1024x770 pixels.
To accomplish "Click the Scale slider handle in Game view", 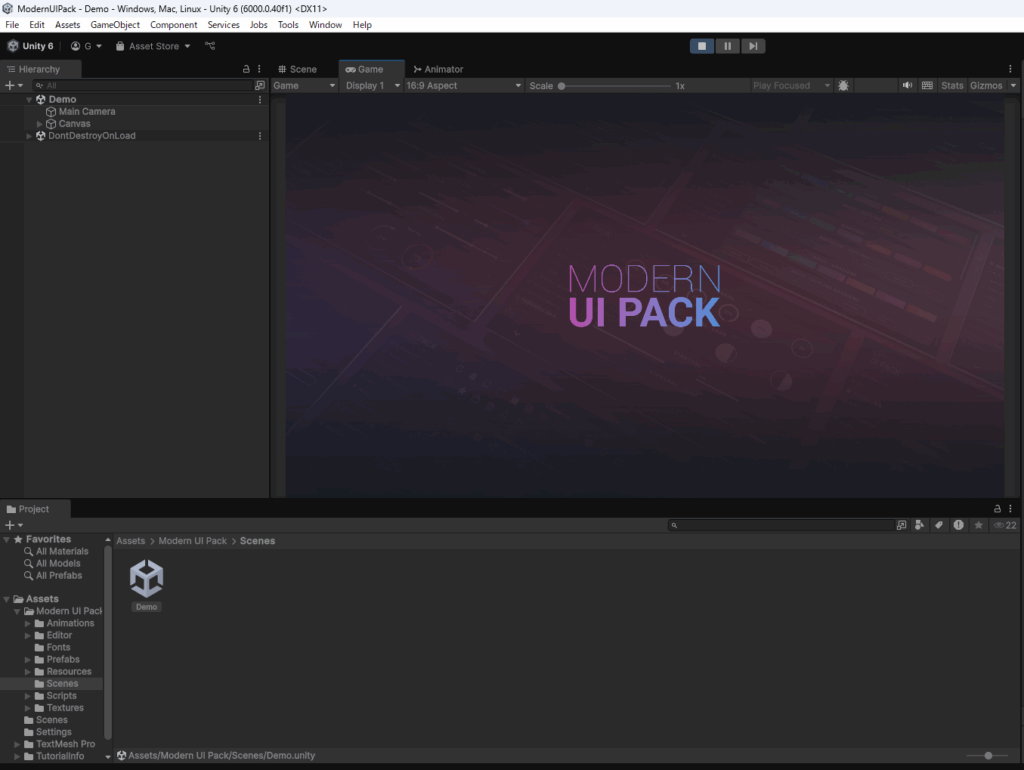I will [562, 86].
